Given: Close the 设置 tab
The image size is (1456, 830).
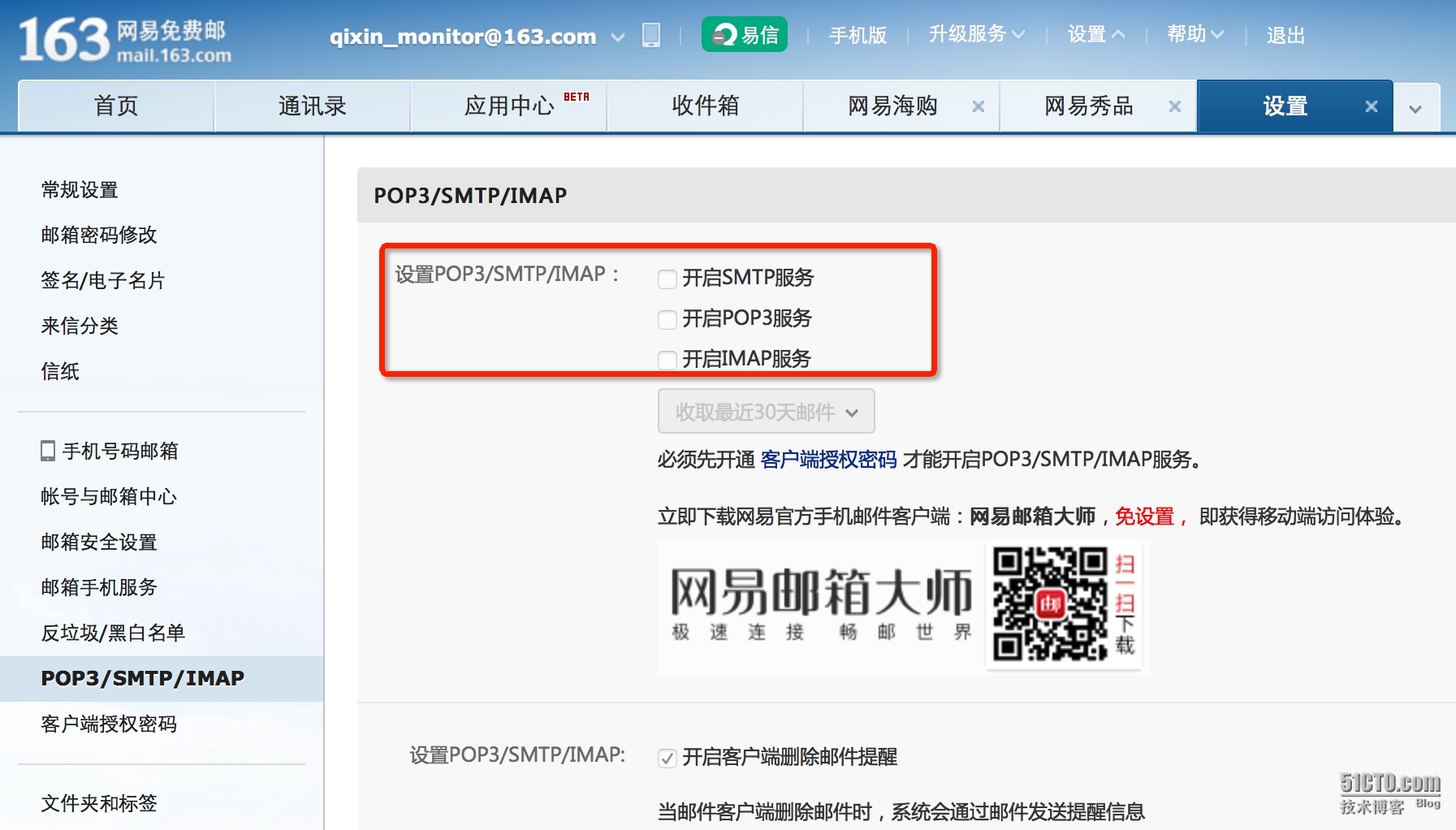Looking at the screenshot, I should click(x=1372, y=106).
